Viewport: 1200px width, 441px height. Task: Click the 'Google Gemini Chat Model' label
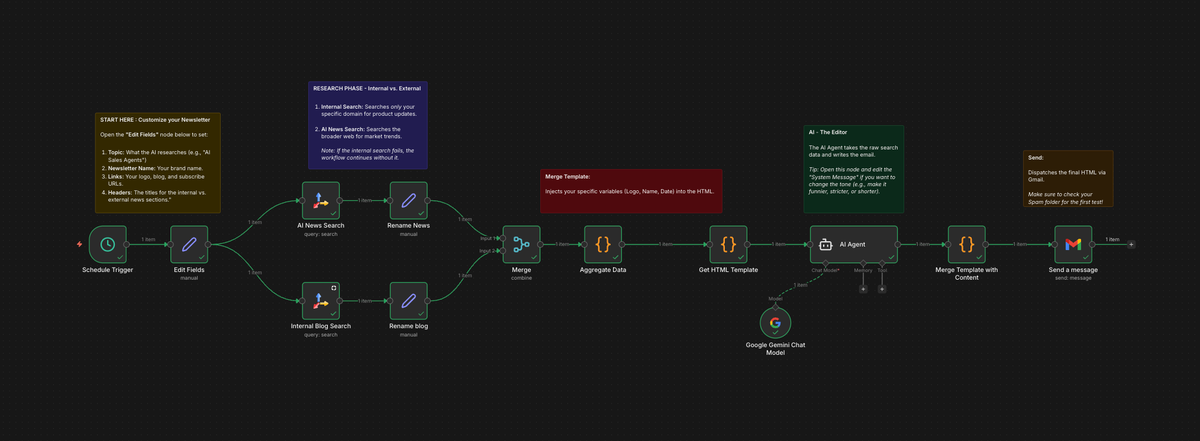[x=775, y=350]
